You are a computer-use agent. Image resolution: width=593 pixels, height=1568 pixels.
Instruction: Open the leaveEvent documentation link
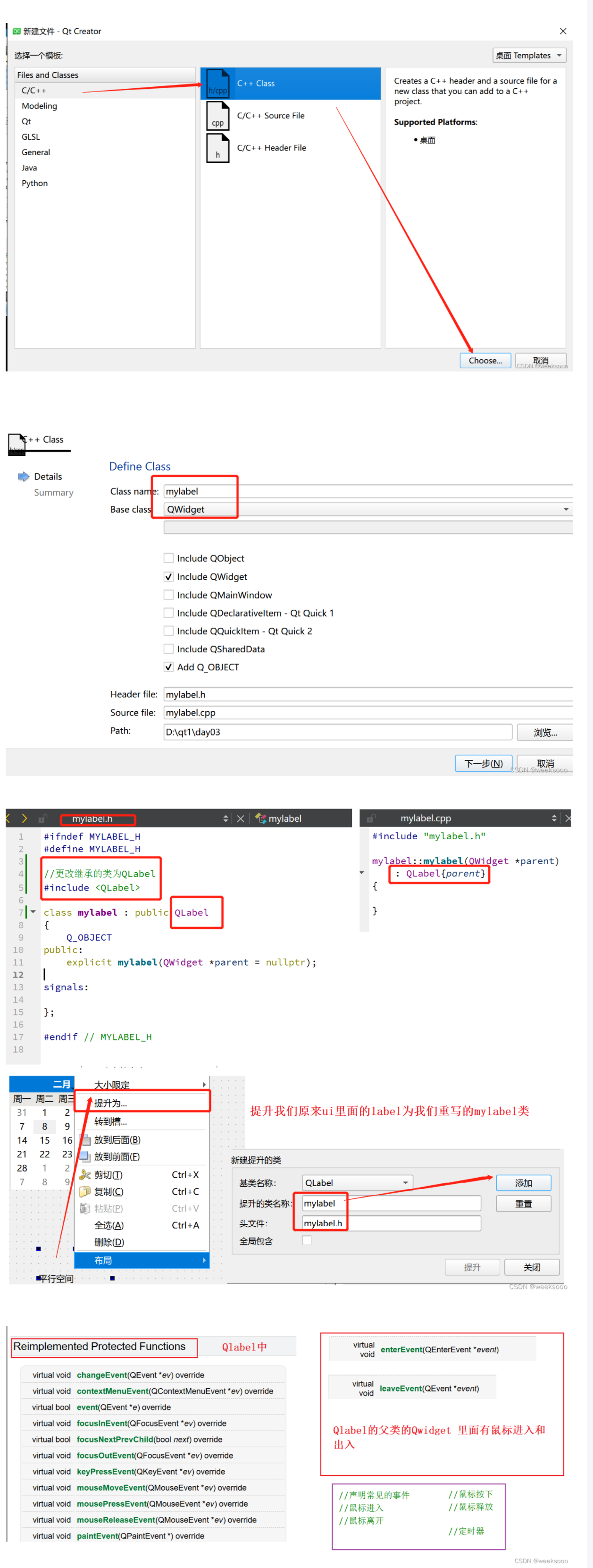click(401, 1389)
